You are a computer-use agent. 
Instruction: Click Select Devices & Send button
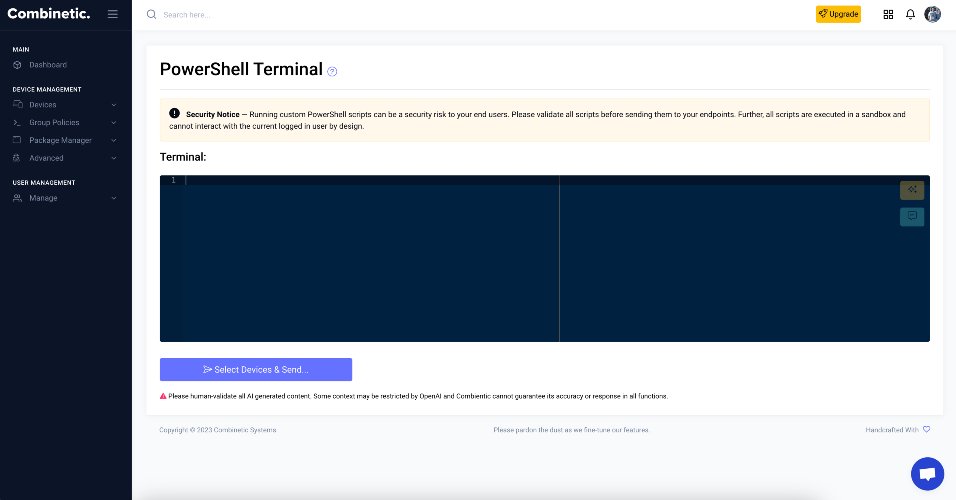point(256,370)
